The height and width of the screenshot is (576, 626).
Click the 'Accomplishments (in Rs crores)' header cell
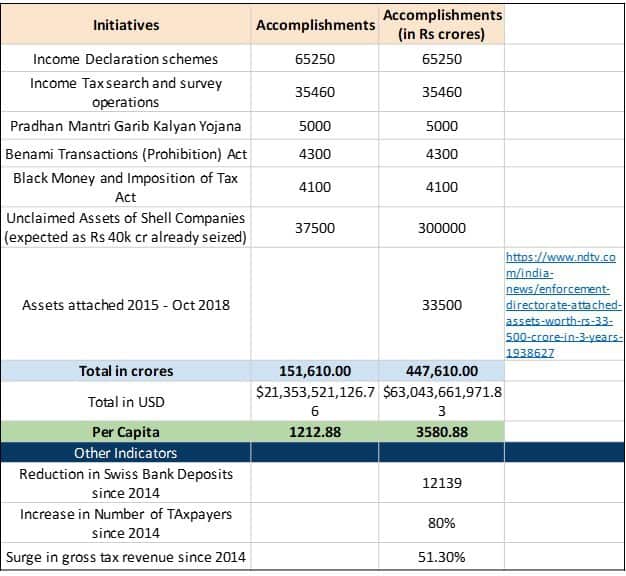(x=442, y=24)
